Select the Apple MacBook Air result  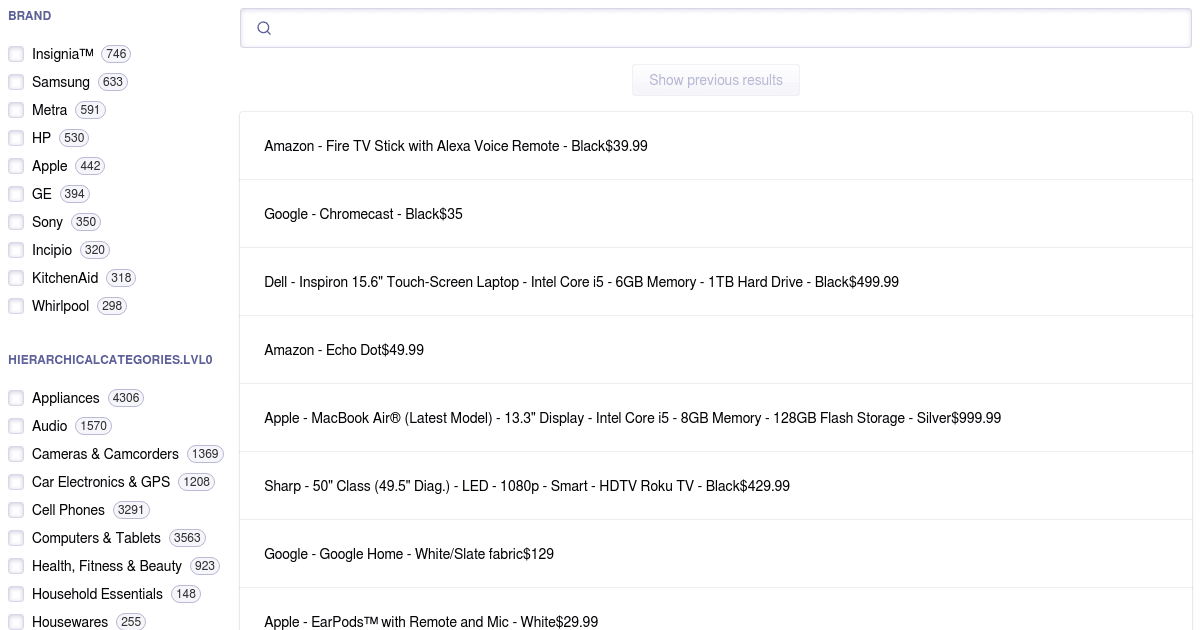[x=632, y=418]
